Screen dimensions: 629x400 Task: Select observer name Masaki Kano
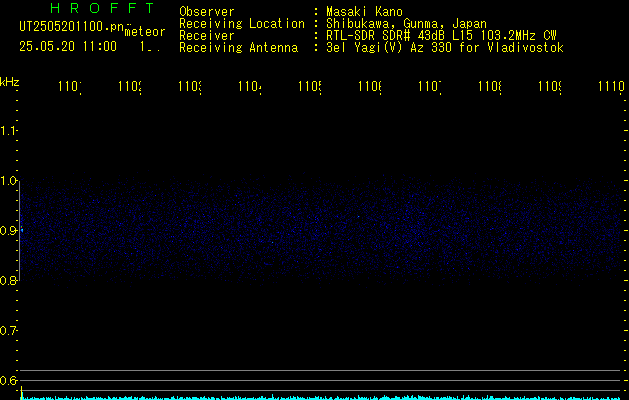[x=364, y=12]
